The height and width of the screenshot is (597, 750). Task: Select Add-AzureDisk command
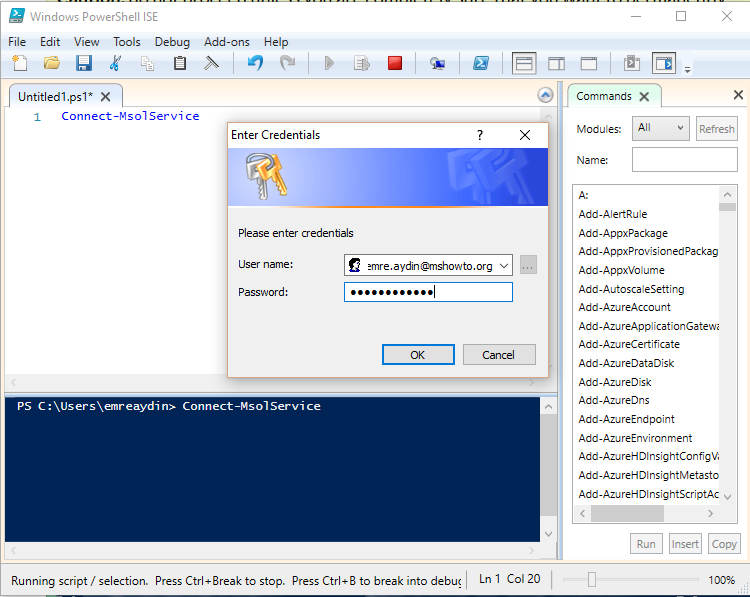pyautogui.click(x=615, y=382)
